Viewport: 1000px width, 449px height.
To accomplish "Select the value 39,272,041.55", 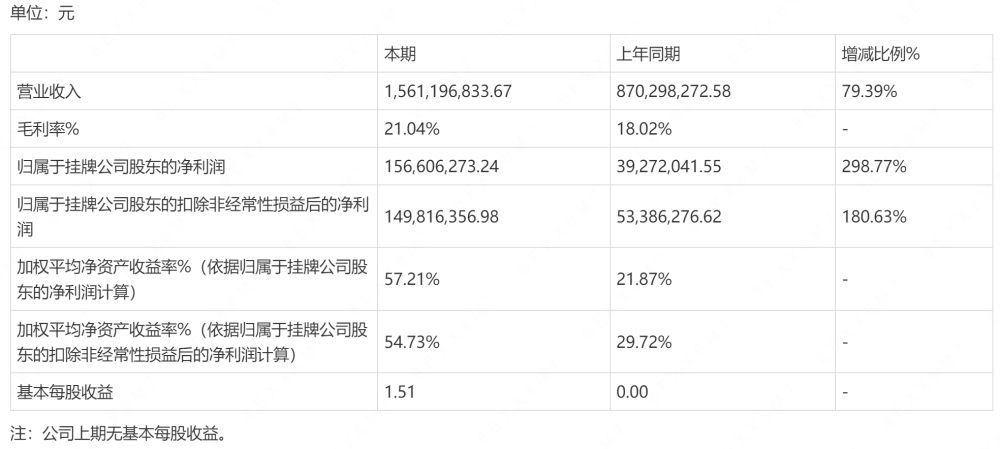I will point(670,167).
